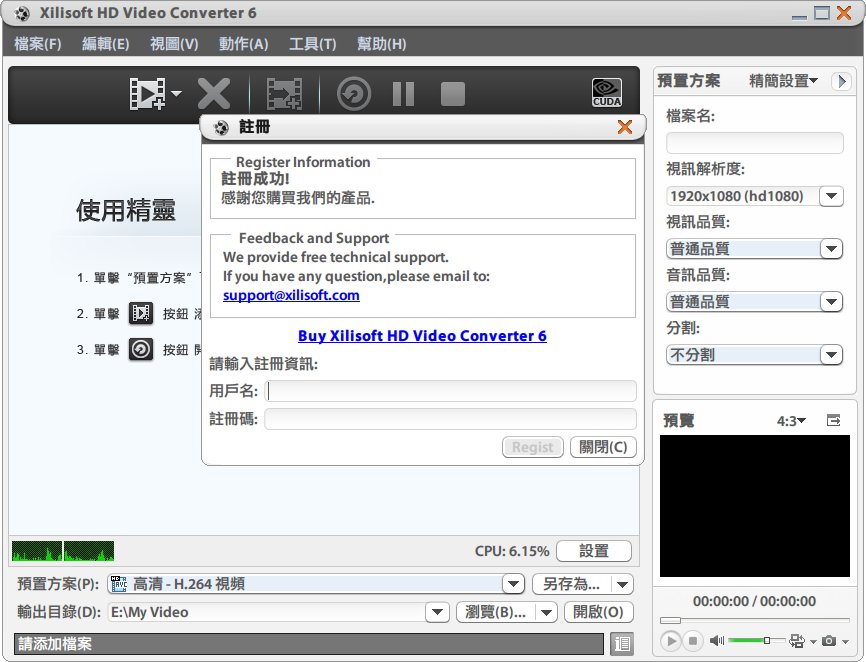Click the AVC icon in profile box
The image size is (866, 662).
coord(119,584)
